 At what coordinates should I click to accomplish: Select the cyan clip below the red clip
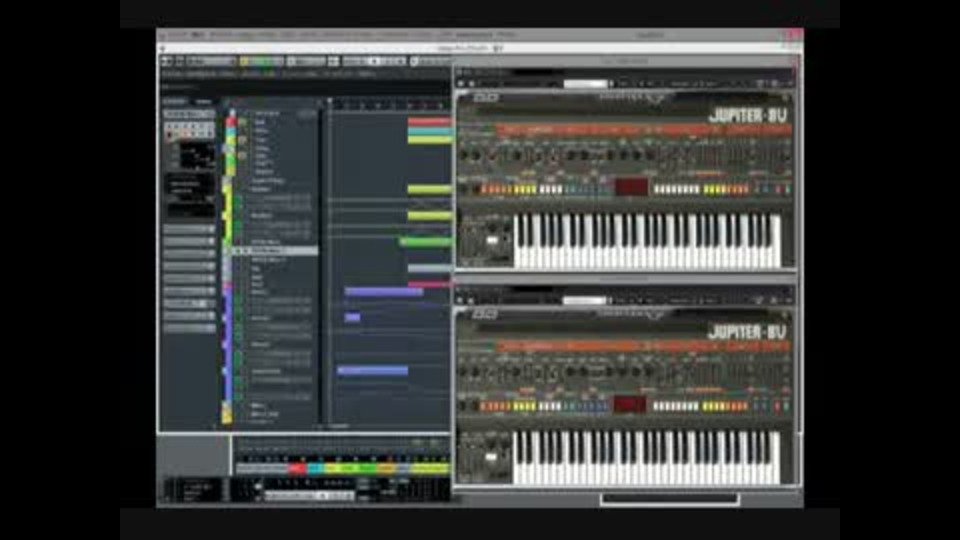(x=429, y=130)
